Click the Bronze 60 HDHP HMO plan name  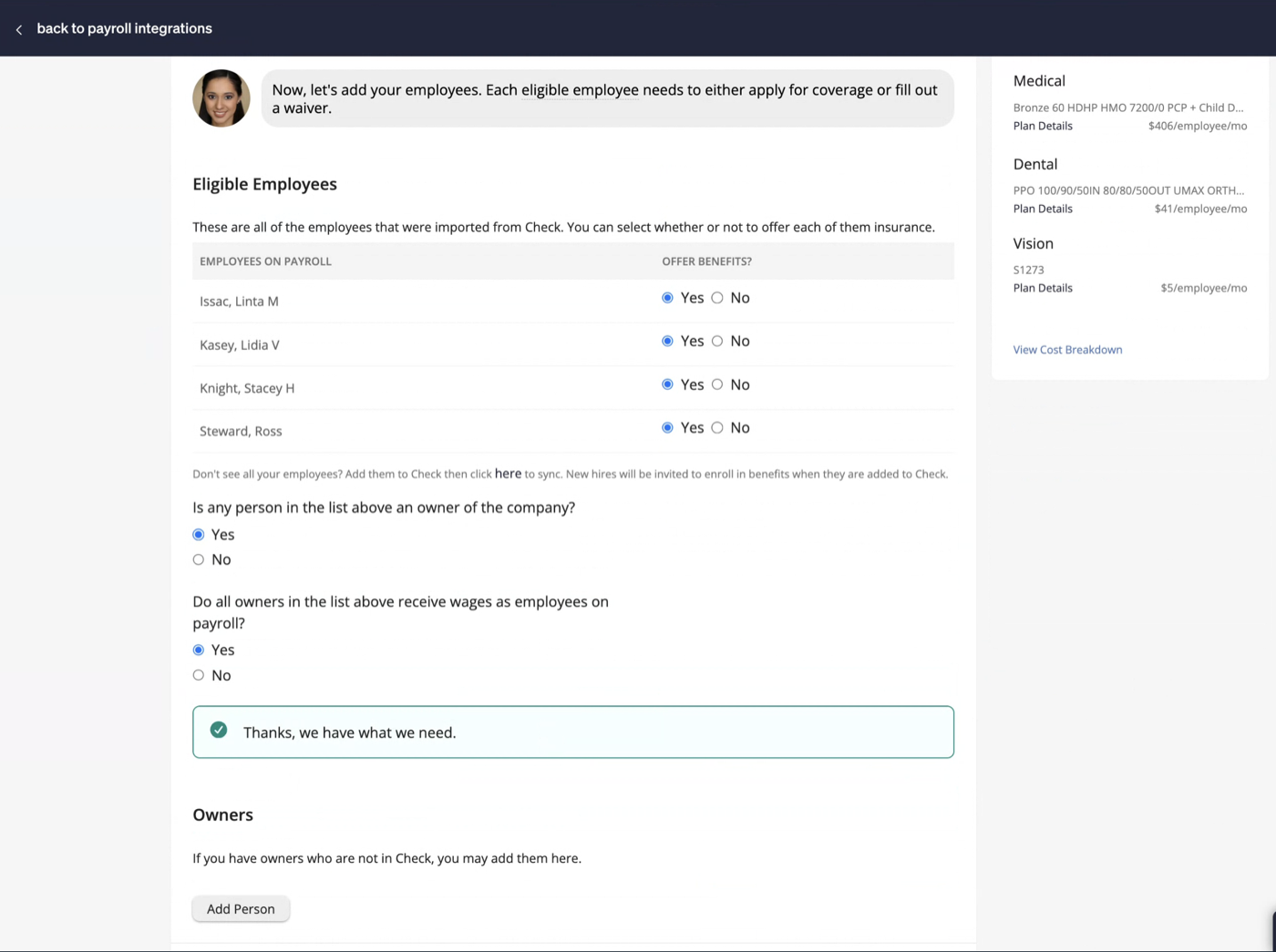tap(1128, 107)
